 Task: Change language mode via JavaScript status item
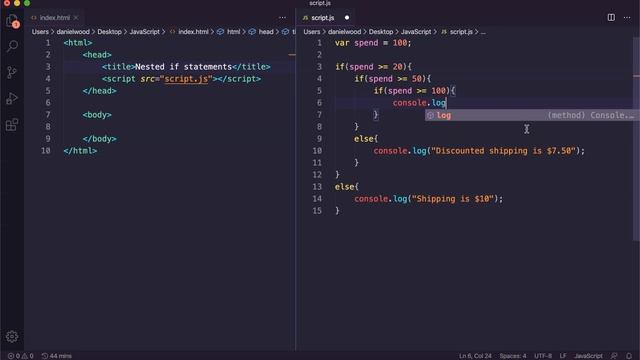tap(588, 356)
